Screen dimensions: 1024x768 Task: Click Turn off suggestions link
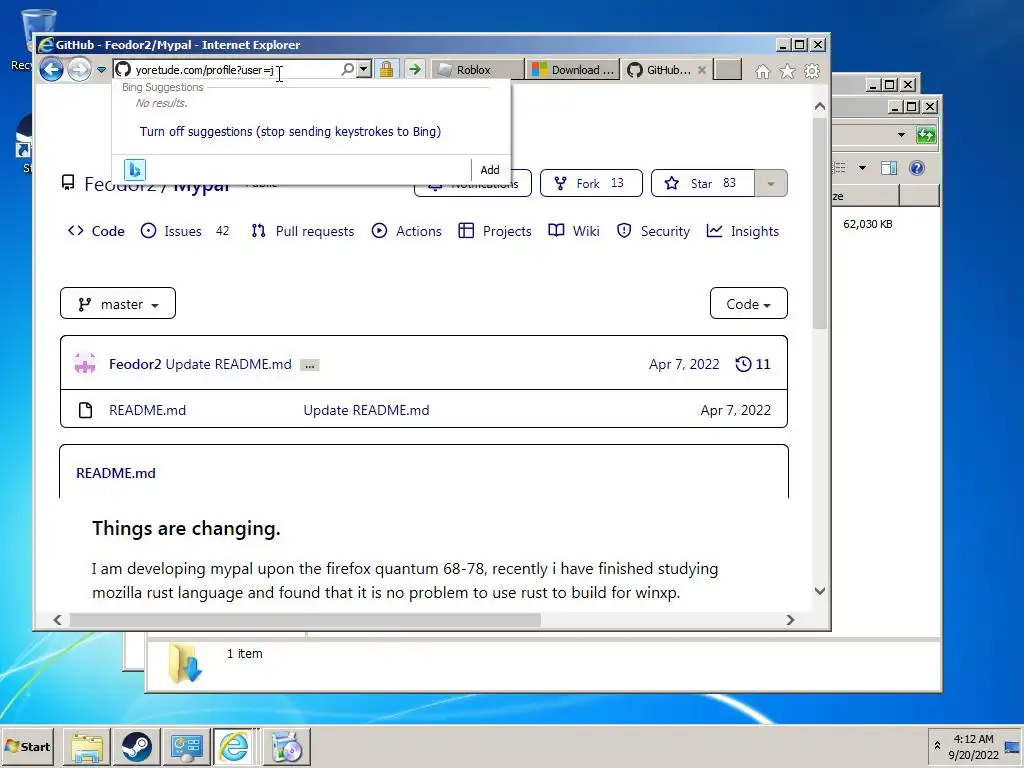coord(290,131)
